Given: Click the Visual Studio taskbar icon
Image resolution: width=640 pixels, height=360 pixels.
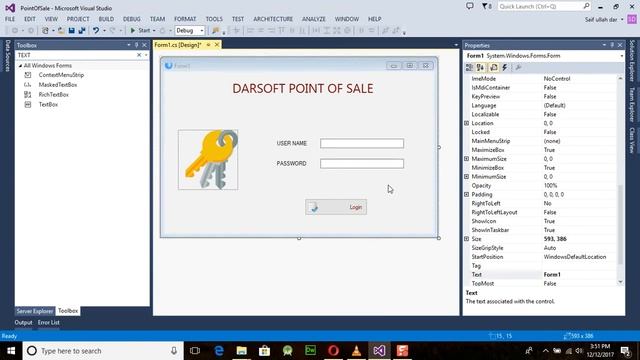Looking at the screenshot, I should point(379,351).
